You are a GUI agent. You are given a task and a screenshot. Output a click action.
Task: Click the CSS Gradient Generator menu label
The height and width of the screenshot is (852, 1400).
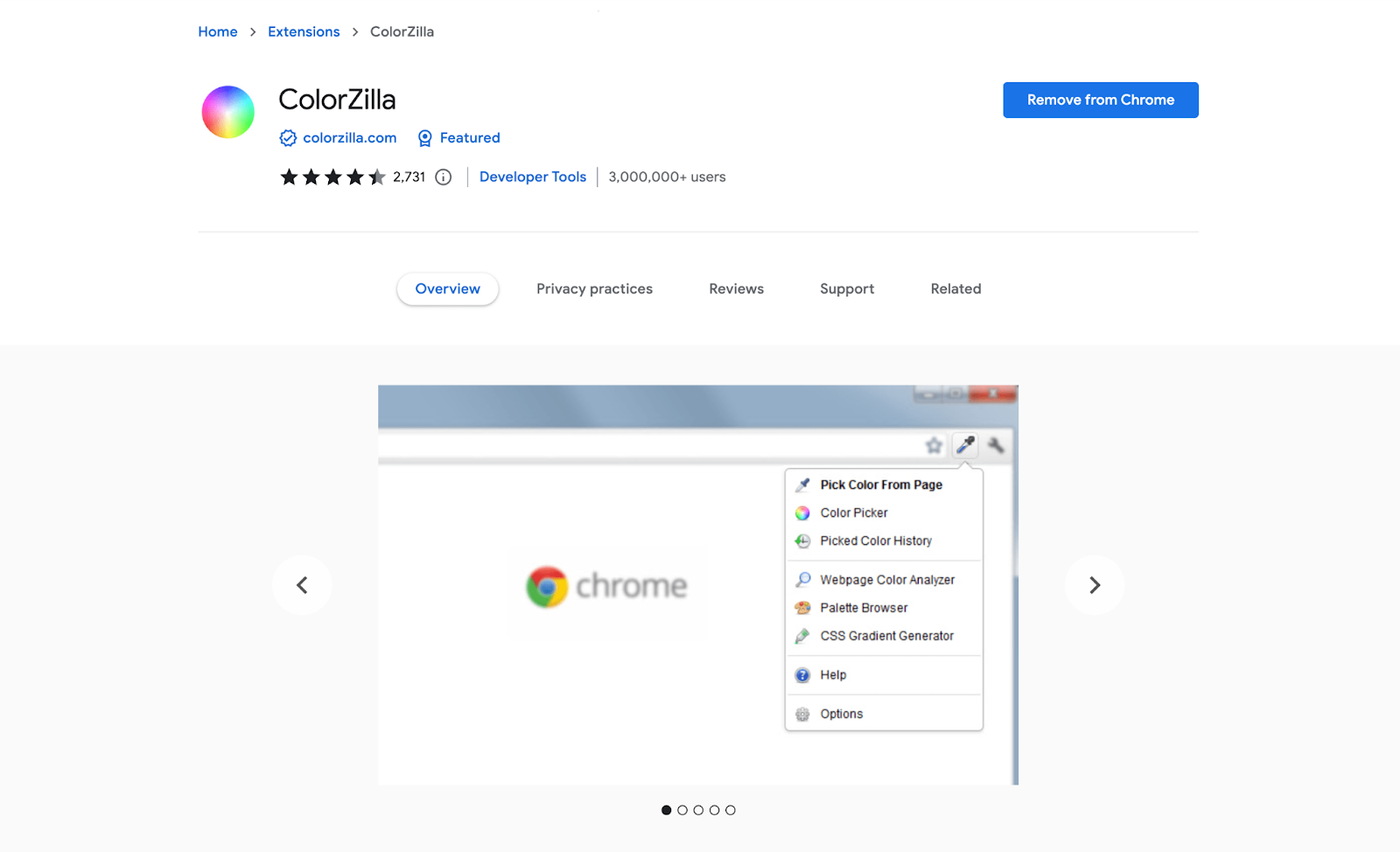(x=887, y=636)
